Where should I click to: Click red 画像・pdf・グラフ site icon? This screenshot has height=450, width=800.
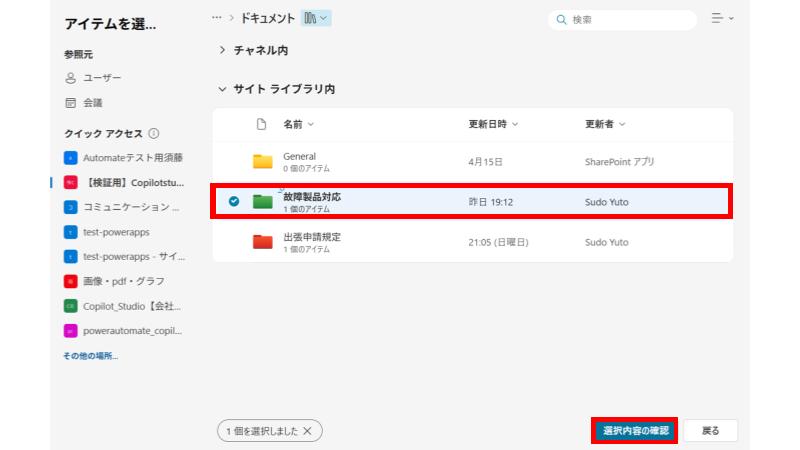click(70, 281)
